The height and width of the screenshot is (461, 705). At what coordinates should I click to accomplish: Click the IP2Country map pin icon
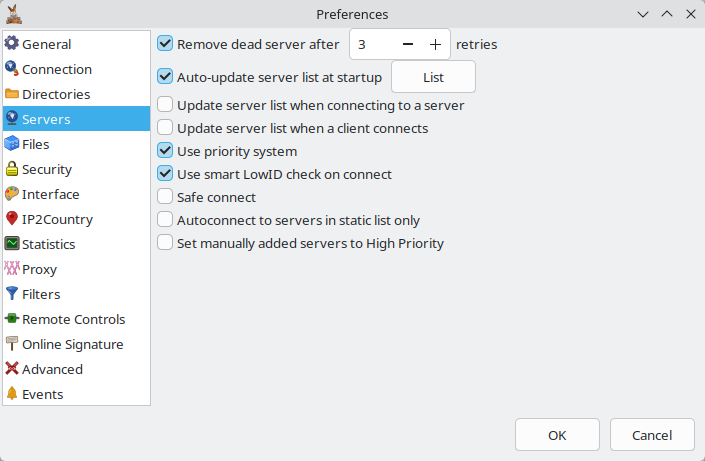tap(12, 219)
